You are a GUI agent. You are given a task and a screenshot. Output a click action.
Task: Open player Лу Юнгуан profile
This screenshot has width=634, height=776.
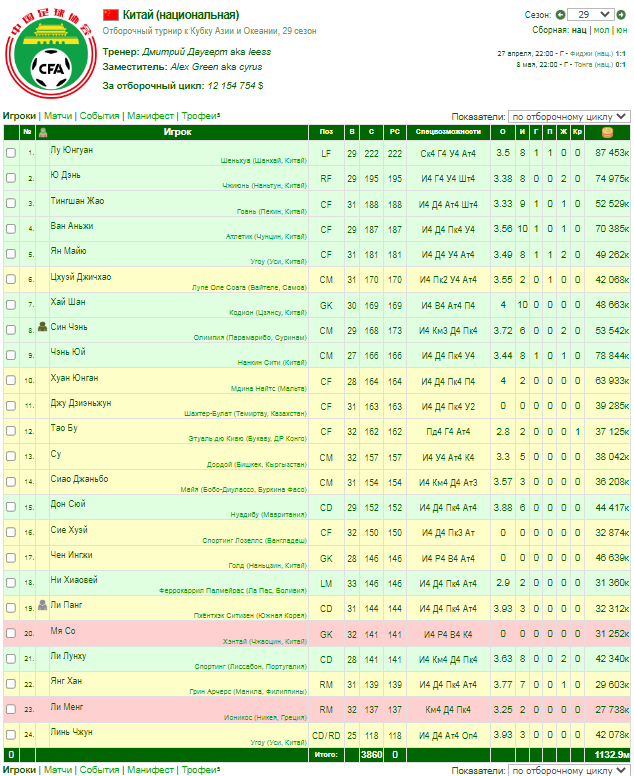[72, 150]
